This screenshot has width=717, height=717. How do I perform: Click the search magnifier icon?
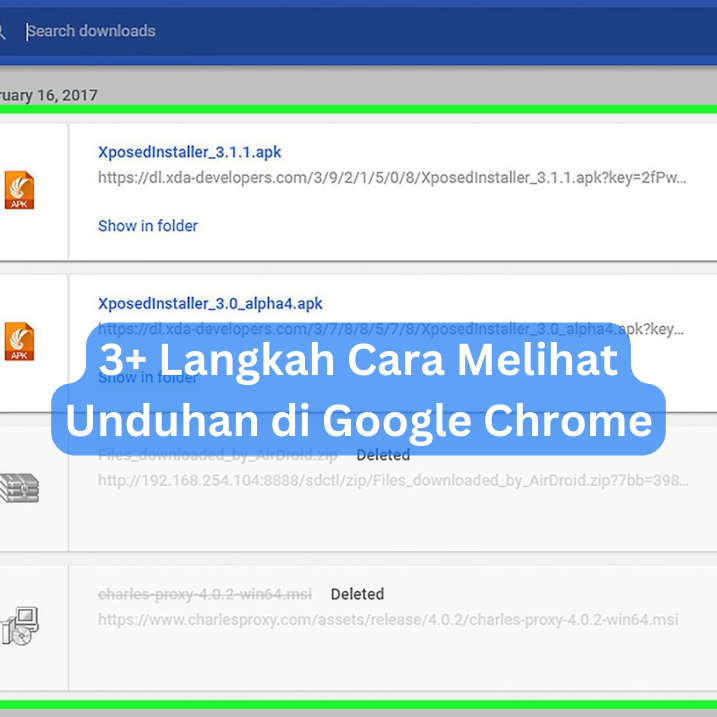pyautogui.click(x=1, y=32)
